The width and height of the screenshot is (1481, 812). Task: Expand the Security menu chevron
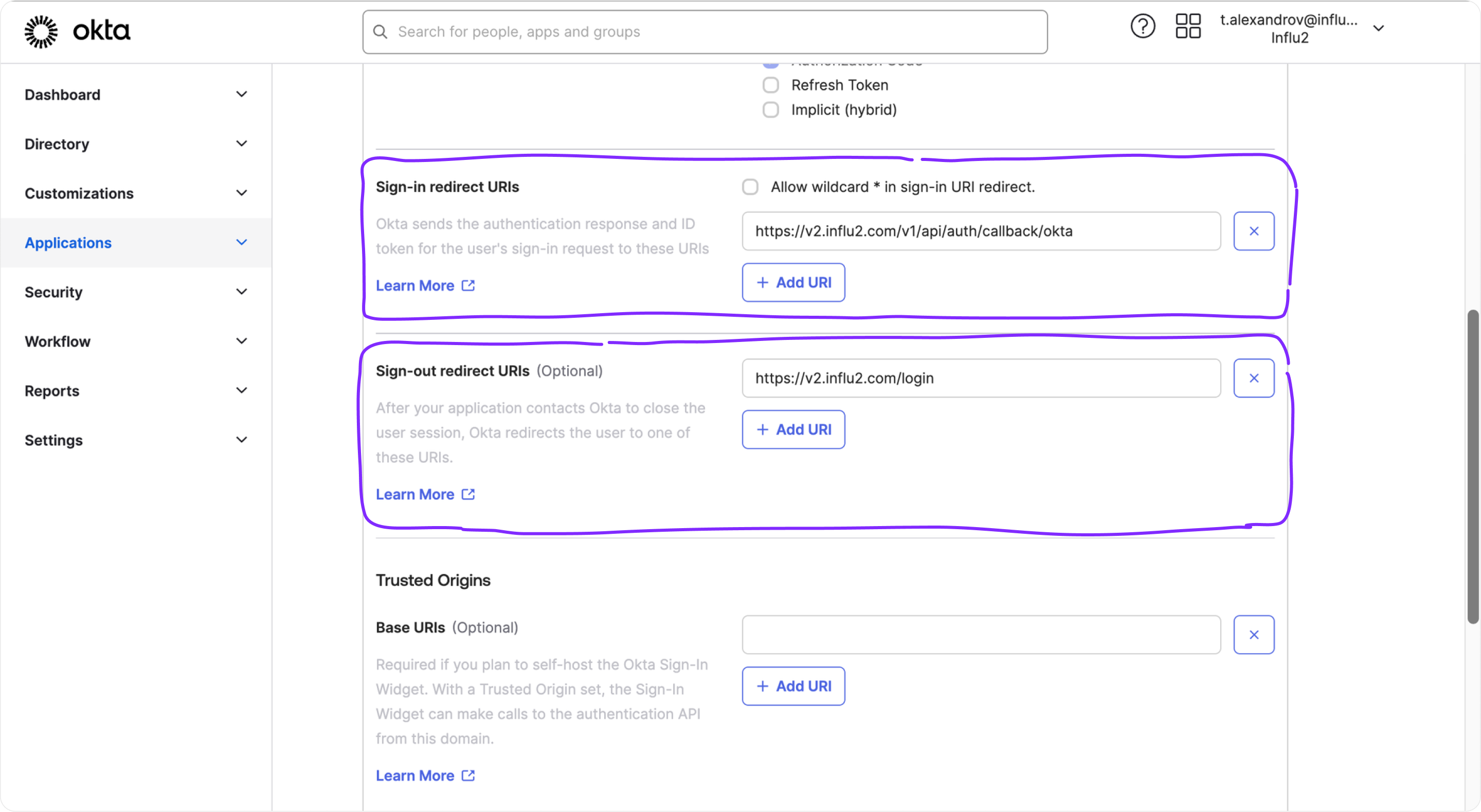(x=242, y=292)
